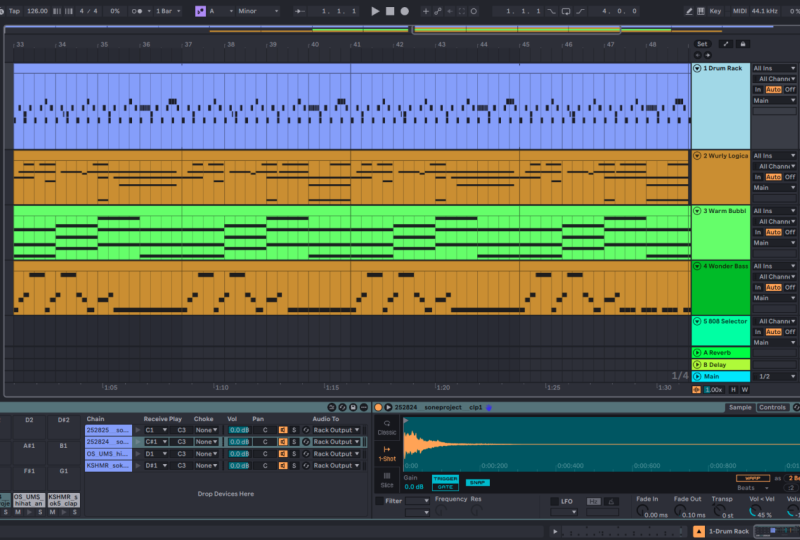This screenshot has height=540, width=800.
Task: Adjust the Transp knob
Action: (718, 510)
